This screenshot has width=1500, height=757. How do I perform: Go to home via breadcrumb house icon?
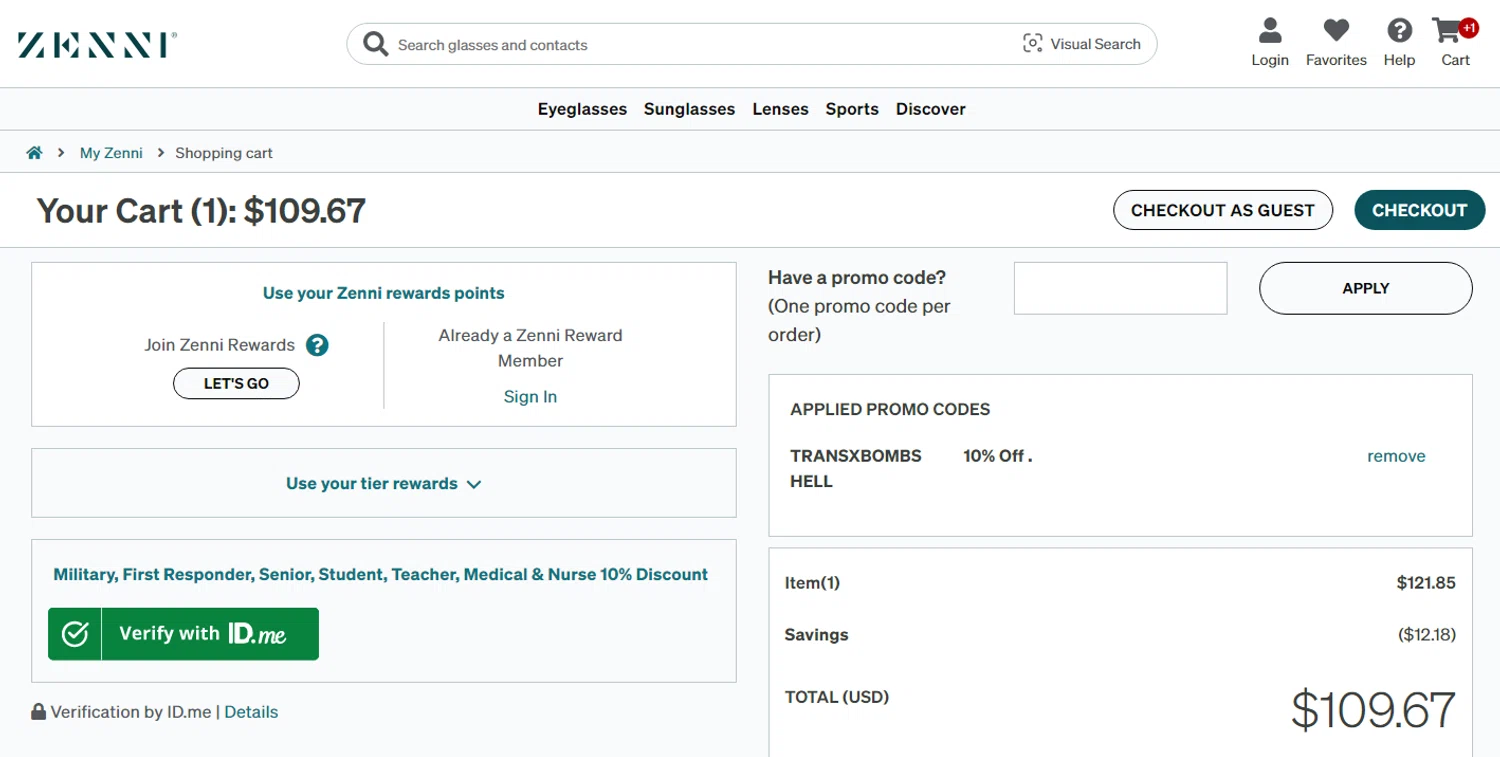tap(34, 153)
